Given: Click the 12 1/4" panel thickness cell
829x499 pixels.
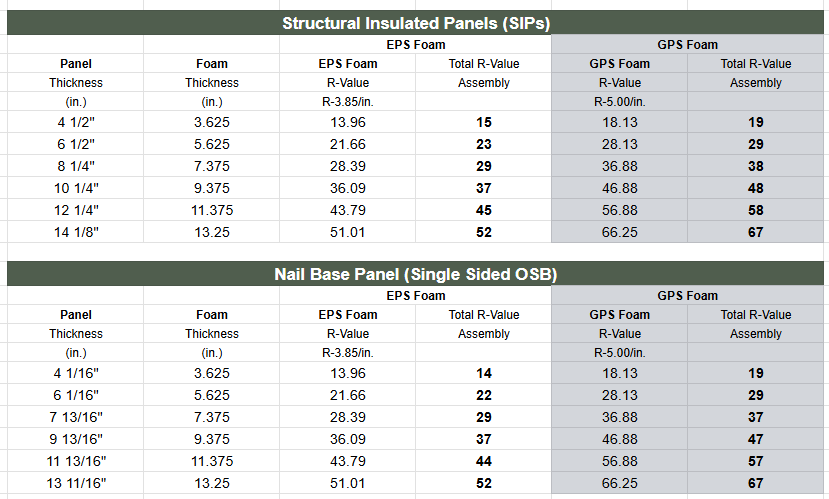Looking at the screenshot, I should [x=76, y=210].
